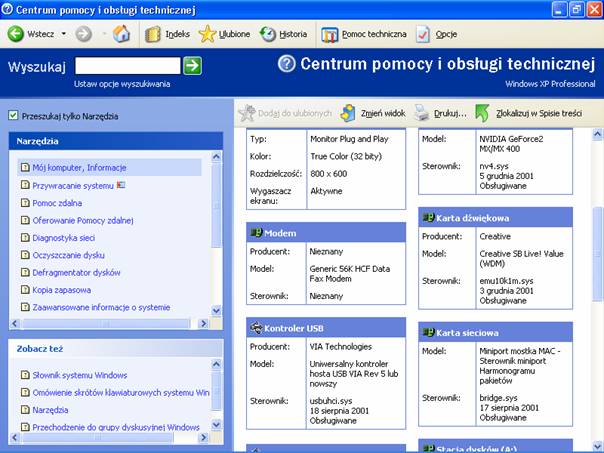Click the grayed forward arrow icon
This screenshot has width=604, height=453.
pos(84,34)
